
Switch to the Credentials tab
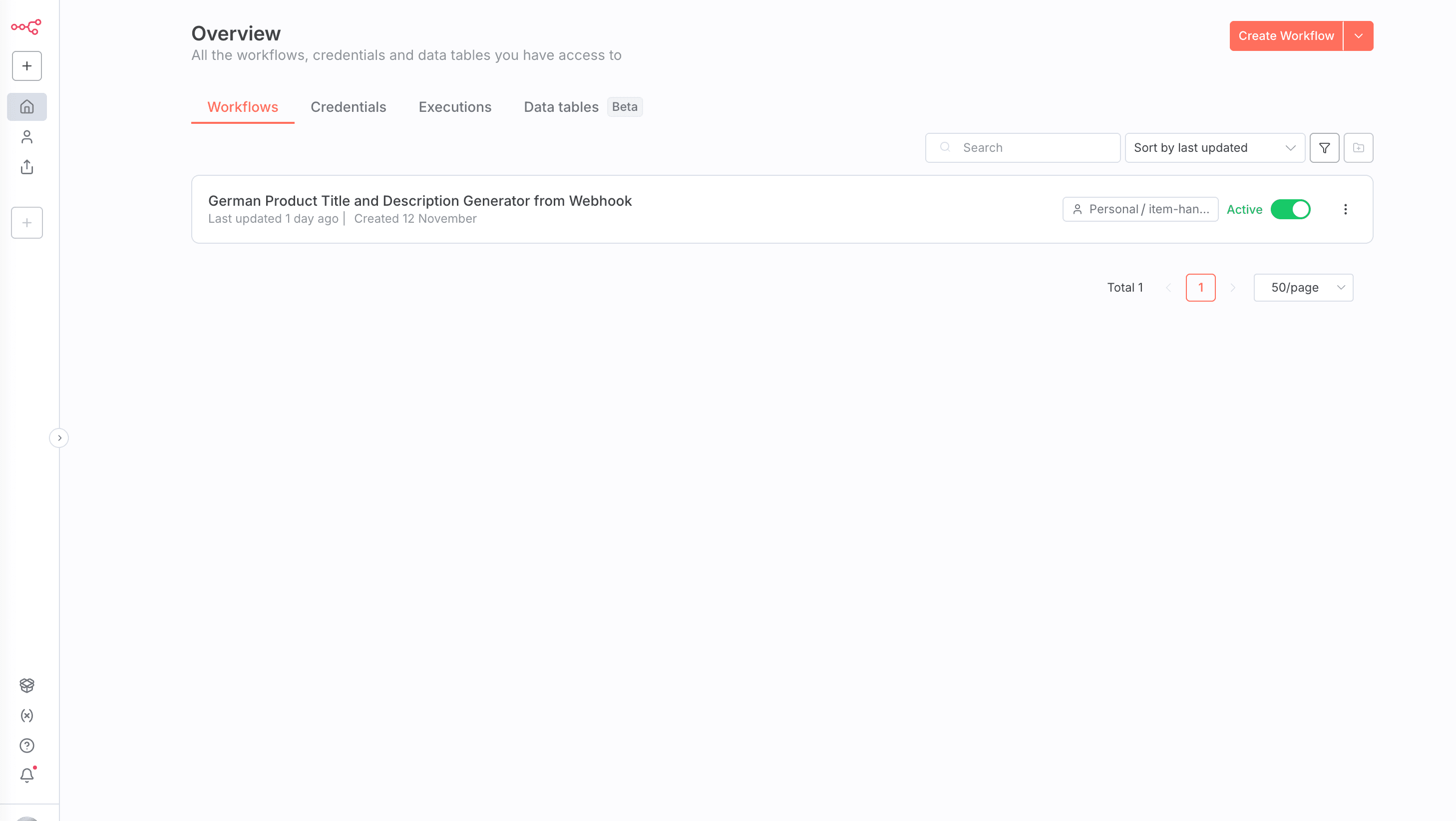click(x=348, y=107)
